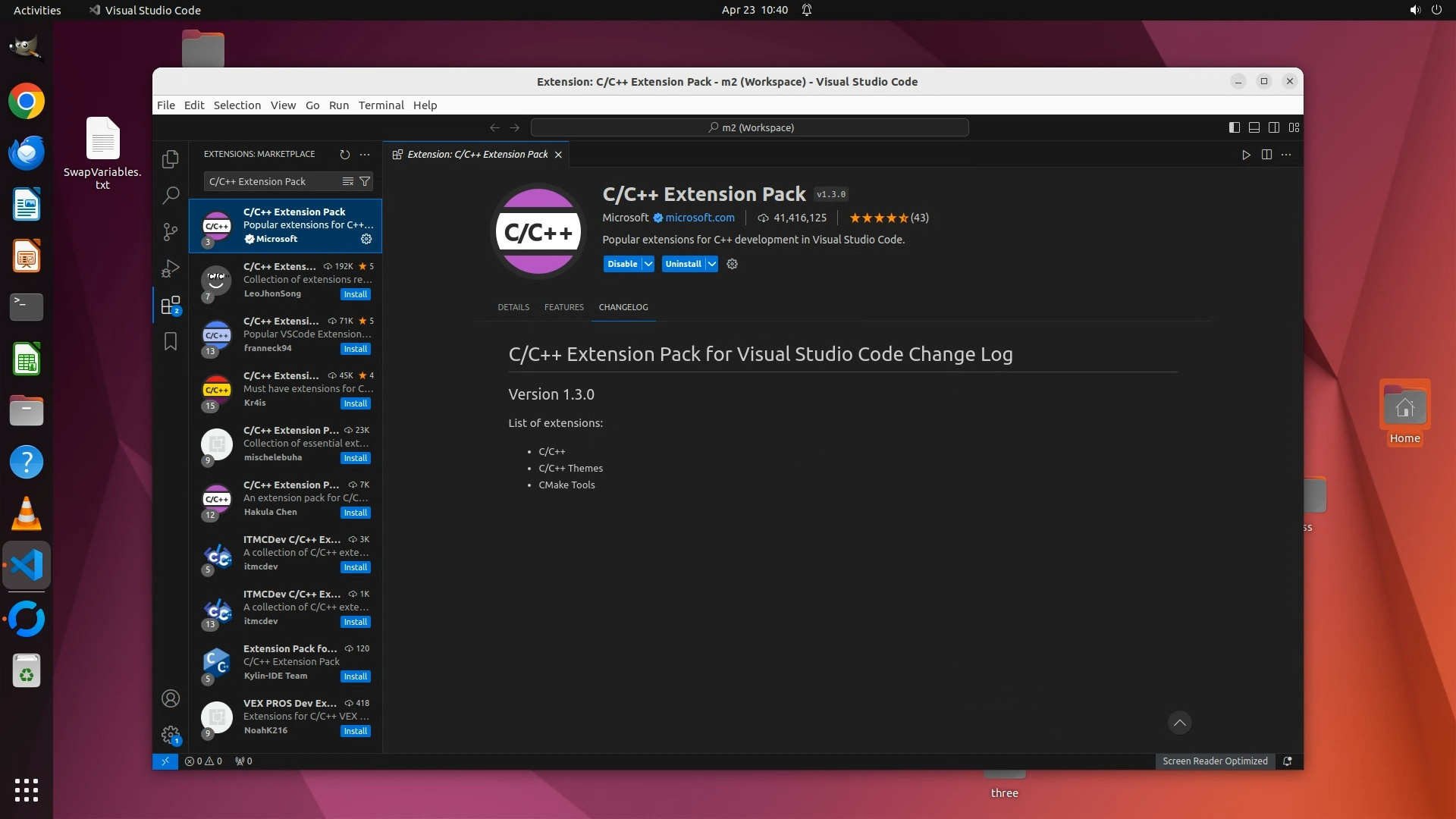1456x819 pixels.
Task: Clear extensions search results icon
Action: point(347,181)
